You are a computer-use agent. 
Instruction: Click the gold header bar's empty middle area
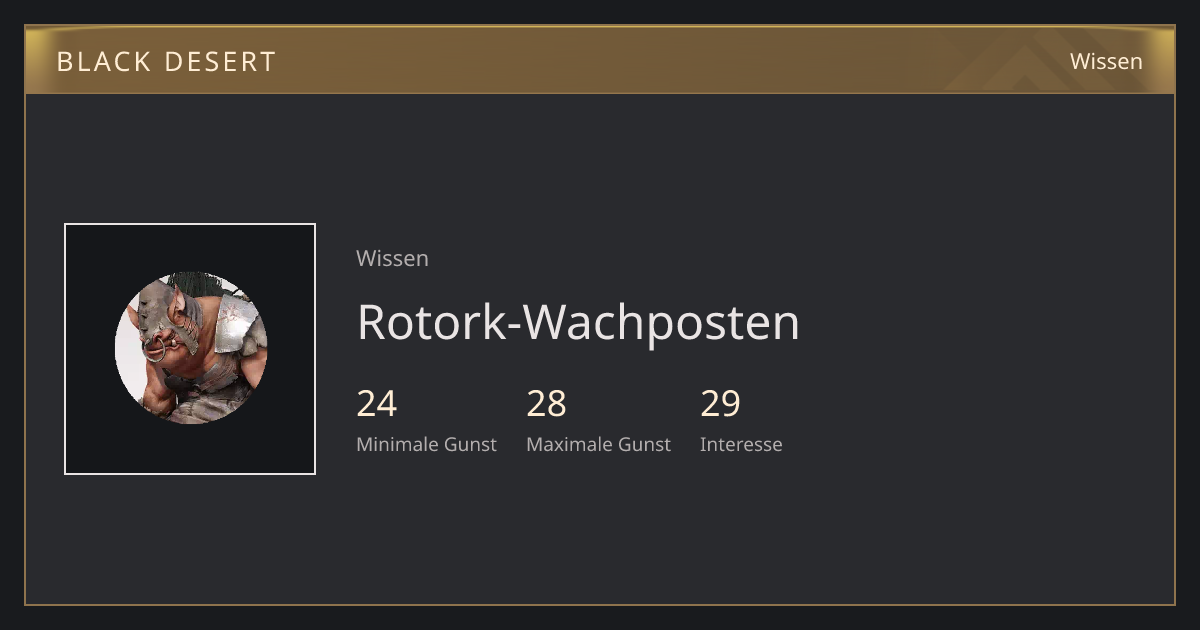click(x=600, y=61)
